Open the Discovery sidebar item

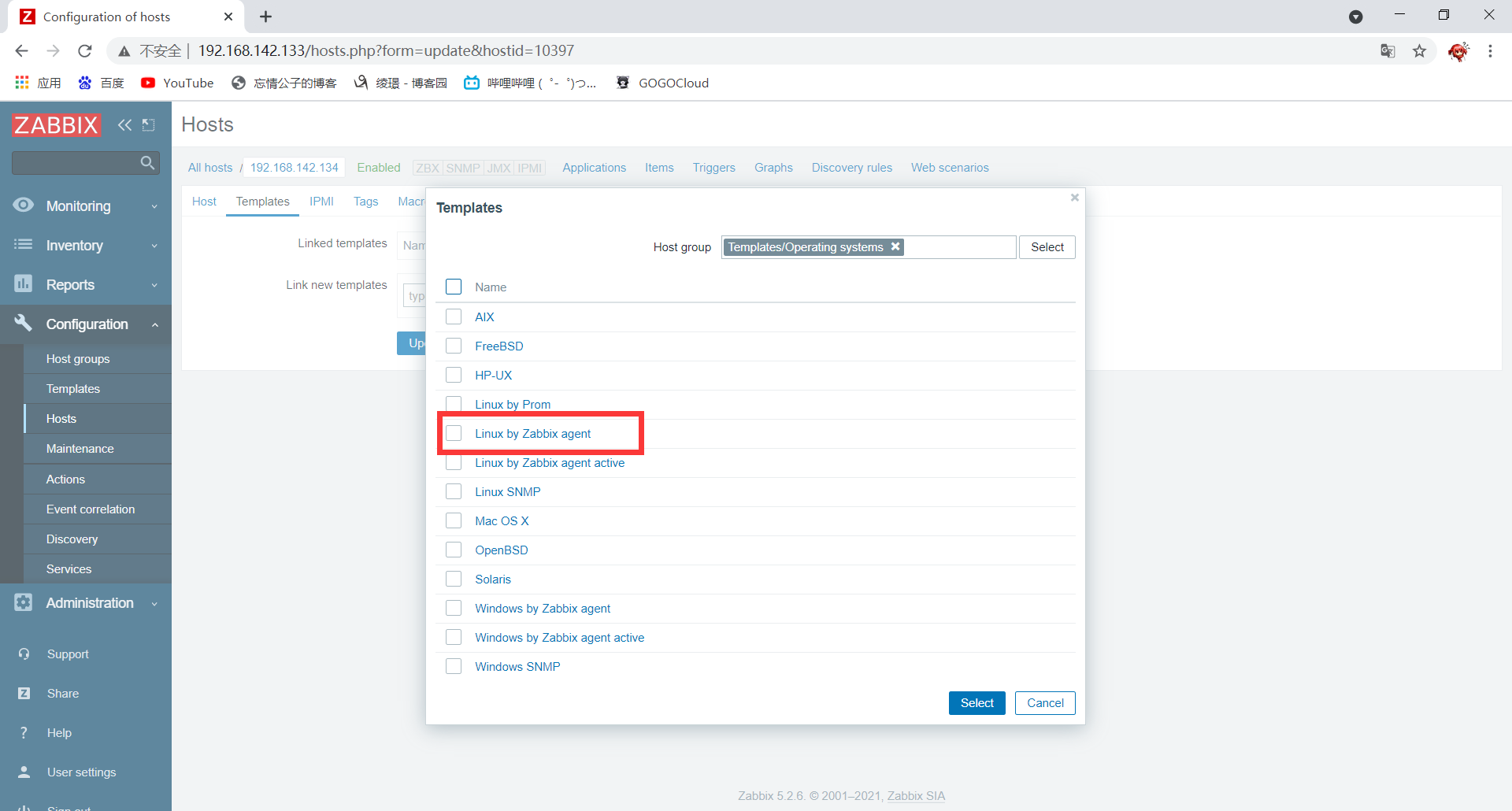pyautogui.click(x=98, y=539)
